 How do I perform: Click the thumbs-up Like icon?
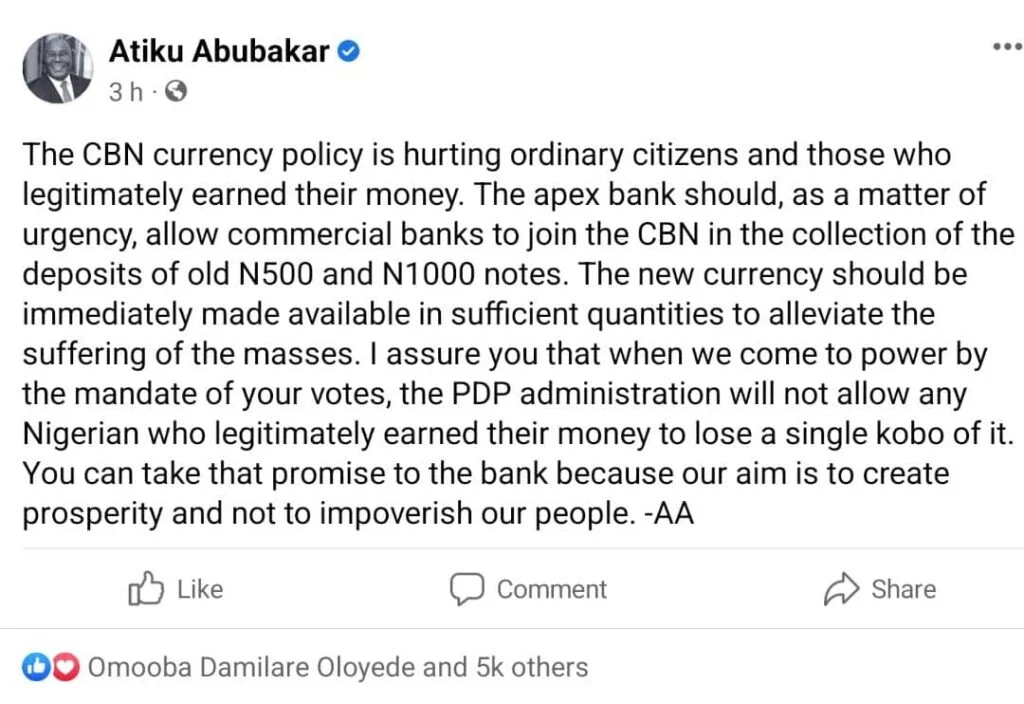pos(146,589)
